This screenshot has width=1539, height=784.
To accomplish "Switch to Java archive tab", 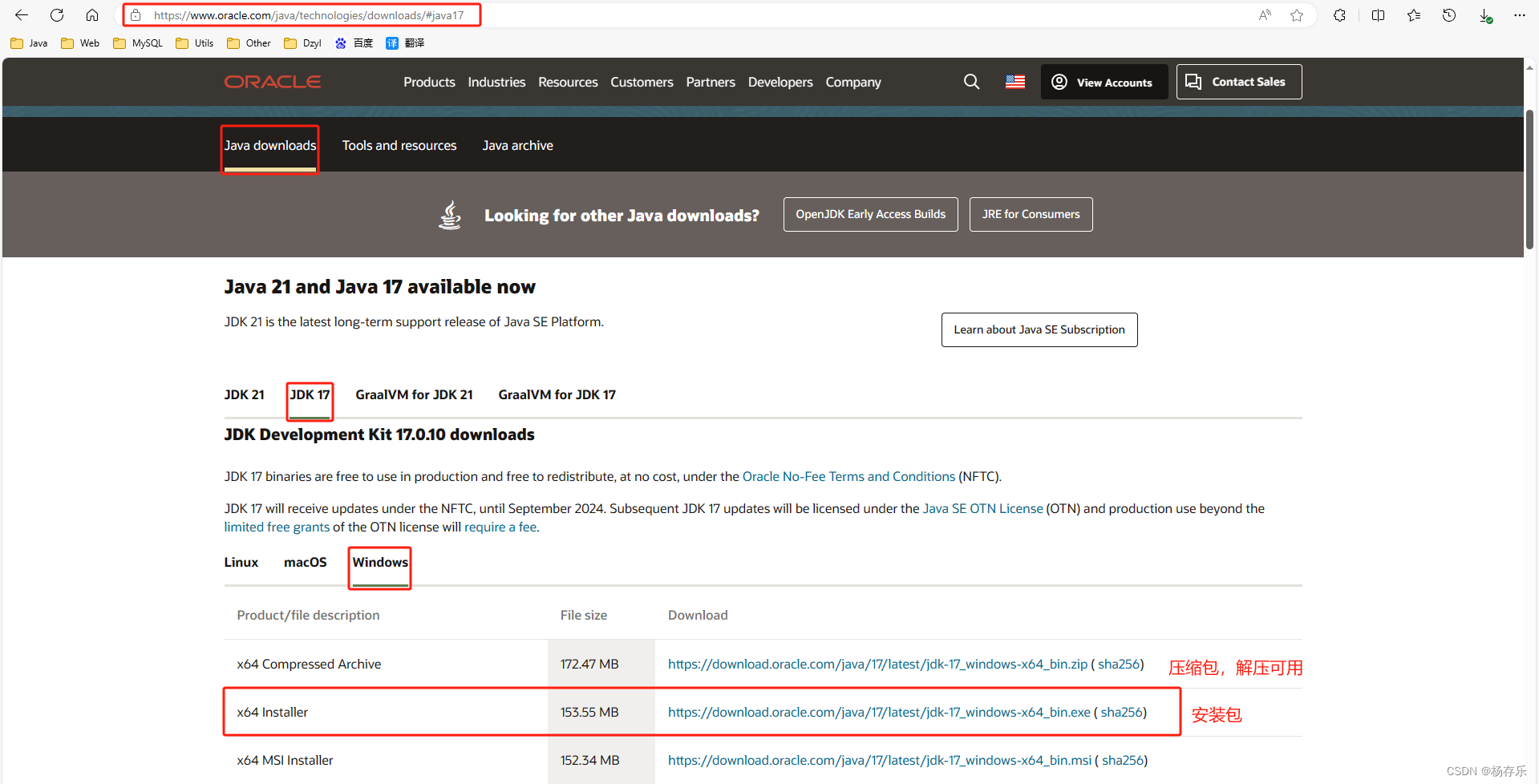I will [518, 145].
